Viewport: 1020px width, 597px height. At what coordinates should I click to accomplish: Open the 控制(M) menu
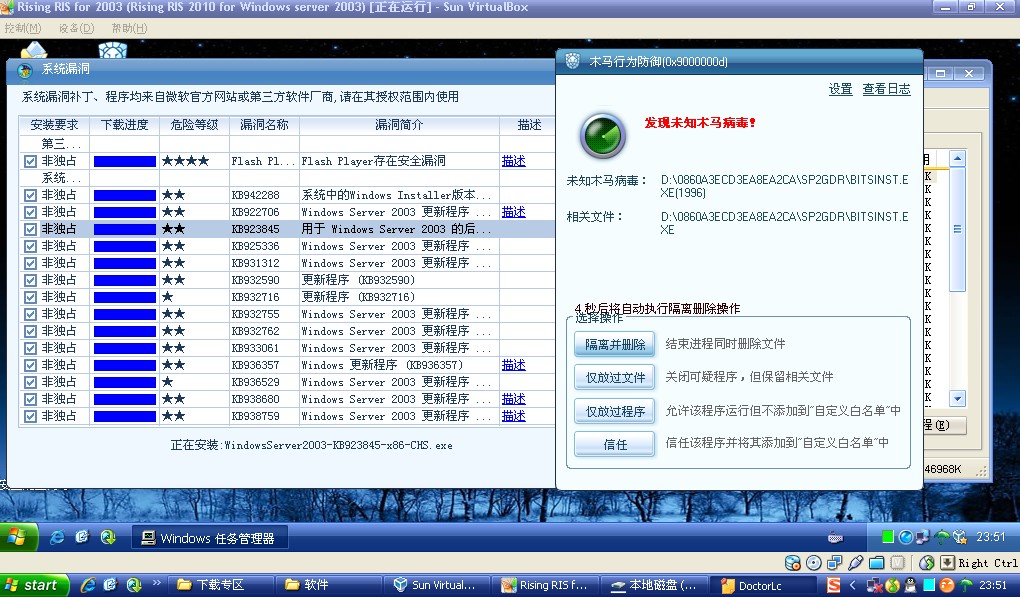pyautogui.click(x=23, y=28)
